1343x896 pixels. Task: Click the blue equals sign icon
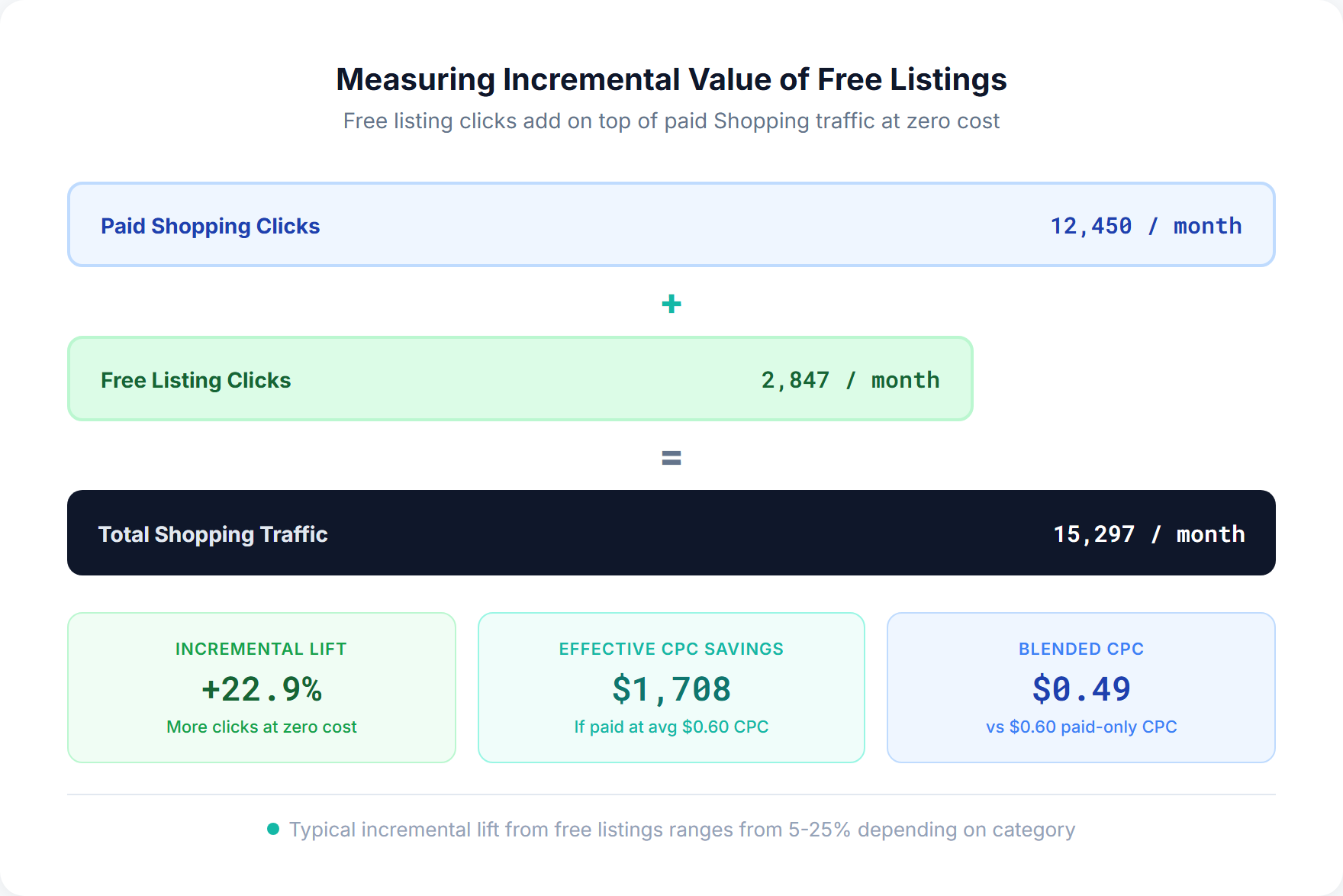[671, 456]
